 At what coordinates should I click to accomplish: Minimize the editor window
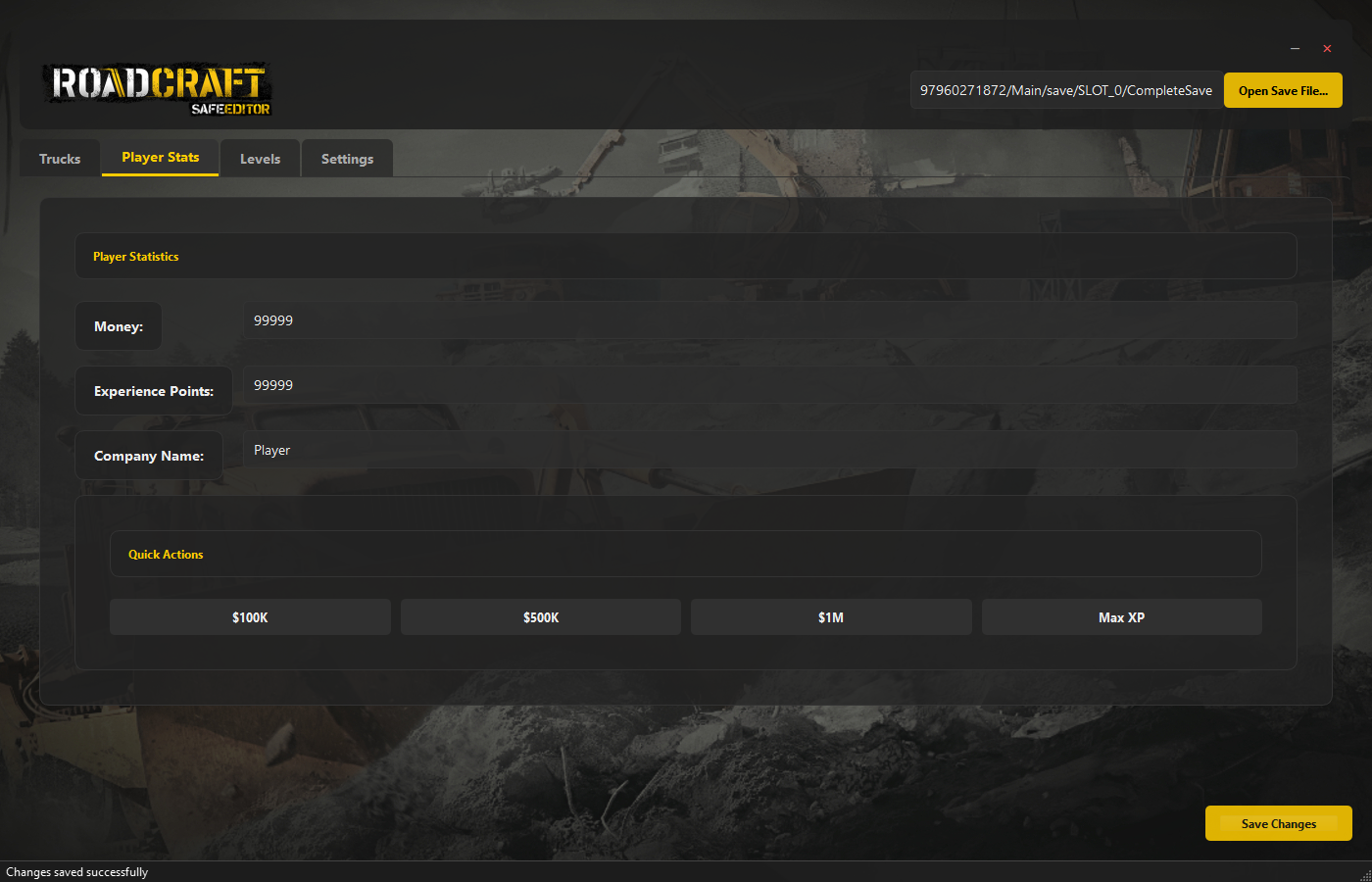point(1295,48)
